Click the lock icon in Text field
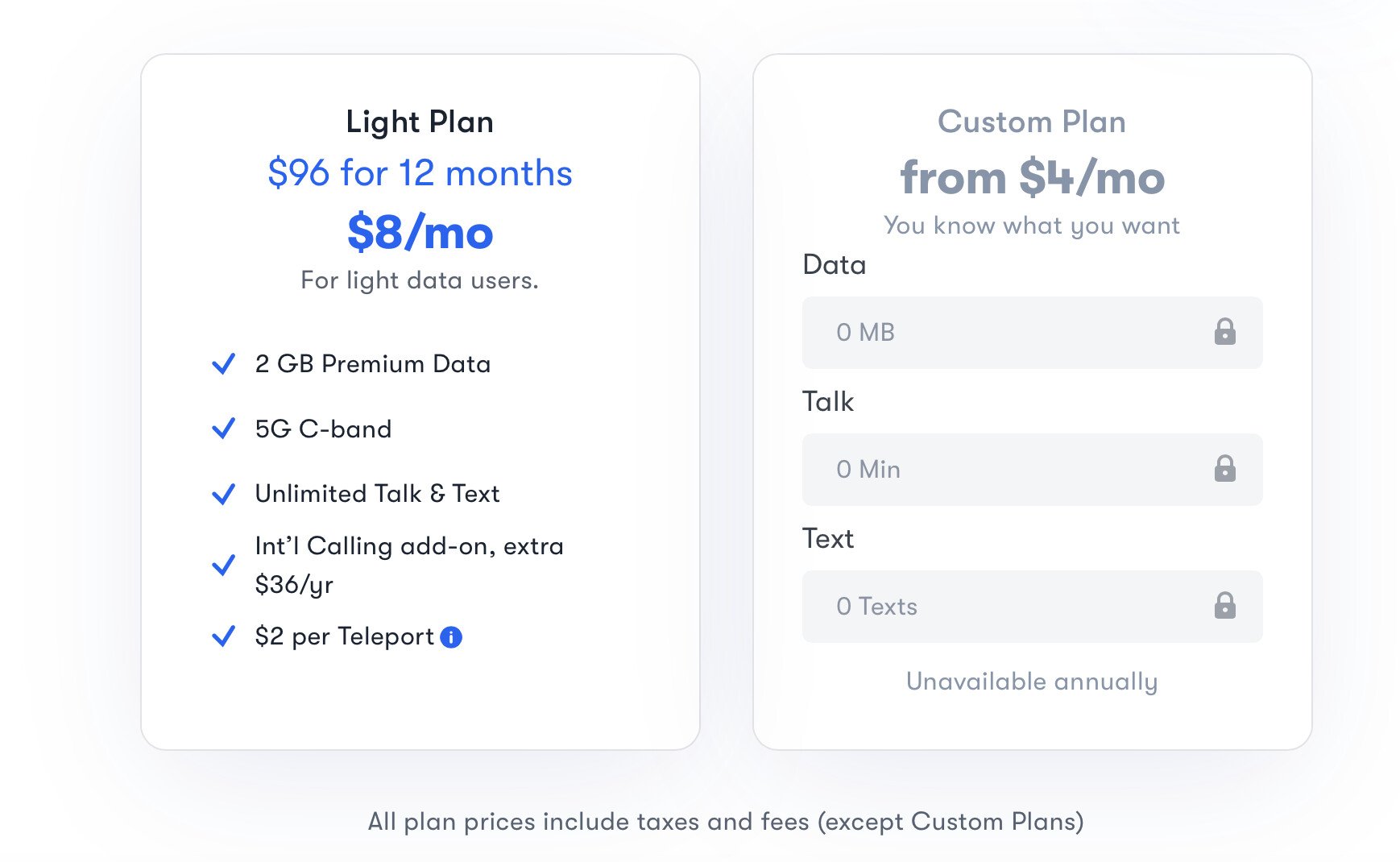This screenshot has width=1400, height=862. [1224, 605]
